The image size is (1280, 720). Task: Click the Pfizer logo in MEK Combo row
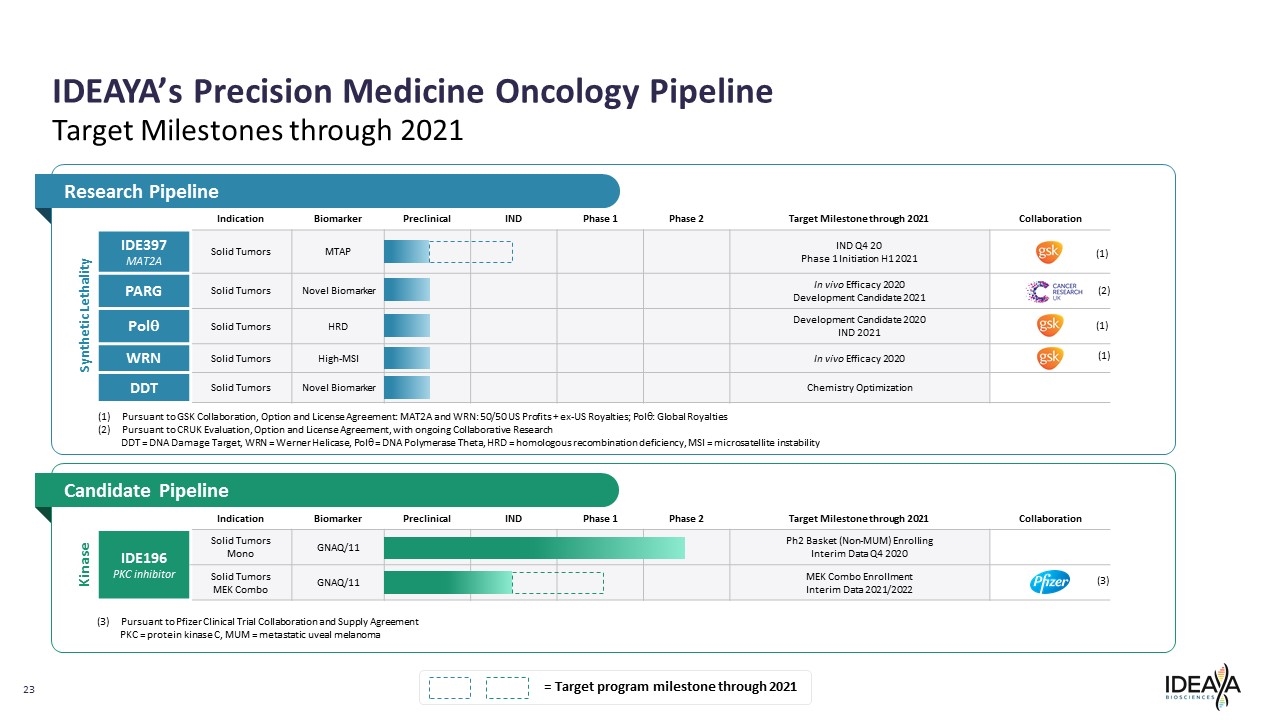1049,582
